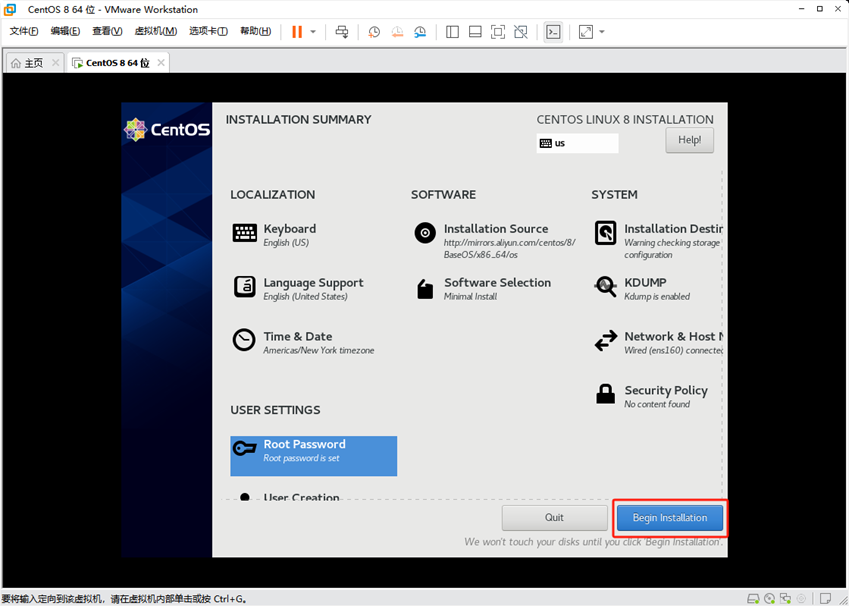This screenshot has height=606, width=849.
Task: Open the power options dropdown beside Pause
Action: click(x=313, y=32)
